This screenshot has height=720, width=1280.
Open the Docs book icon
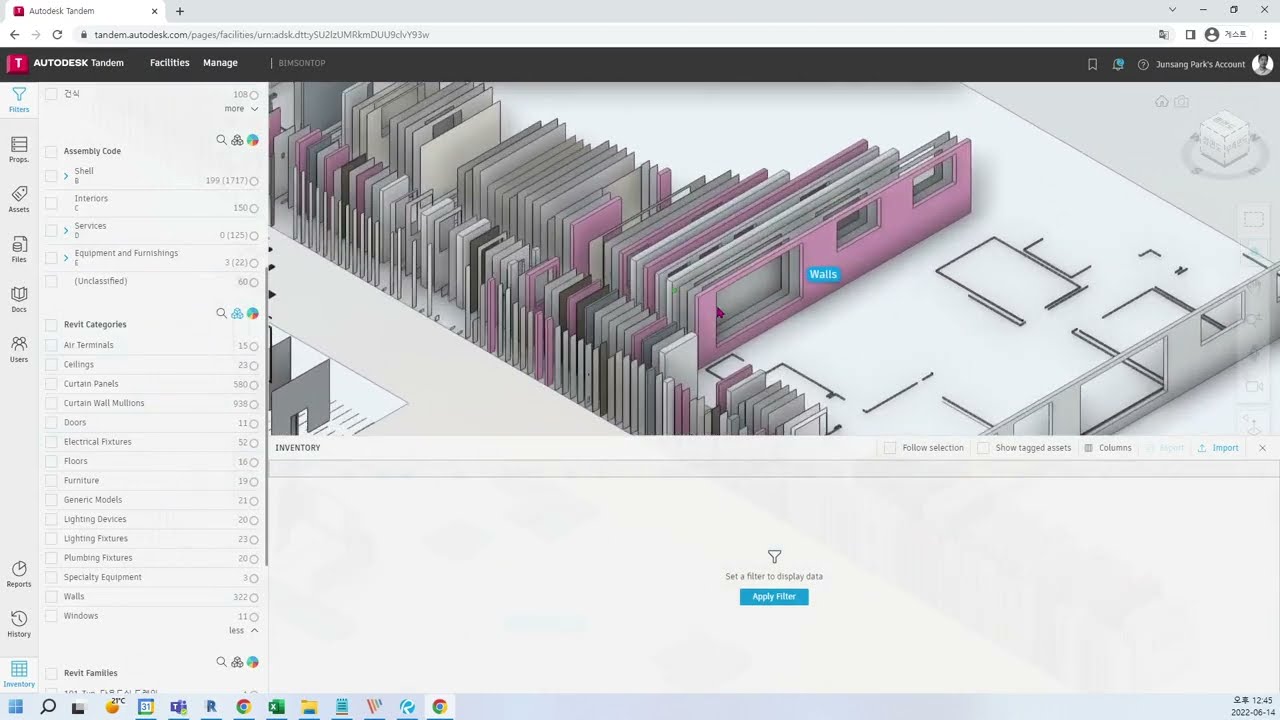[x=19, y=299]
